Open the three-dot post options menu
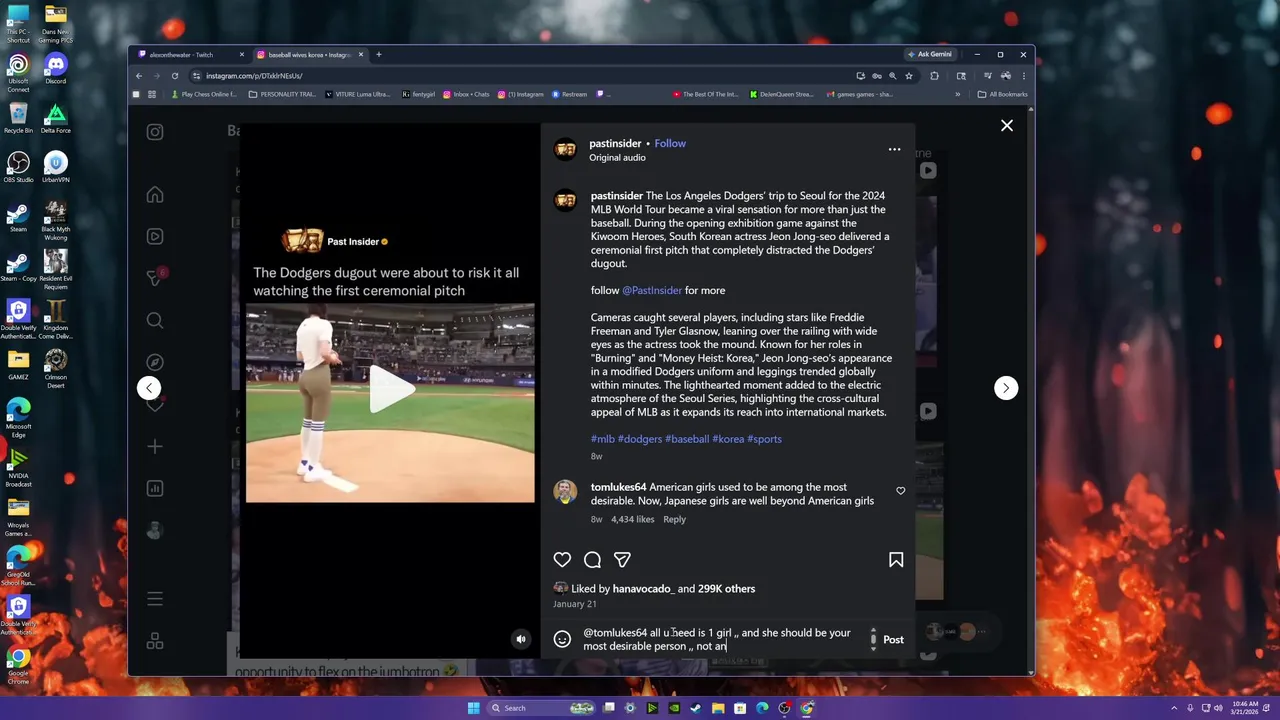 pos(894,149)
